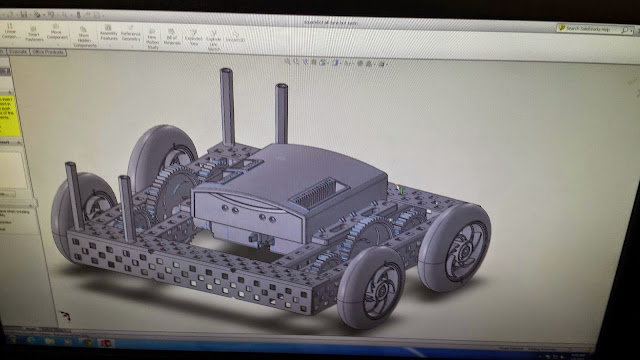Select the Move Component tool
This screenshot has width=640, height=360.
(57, 32)
